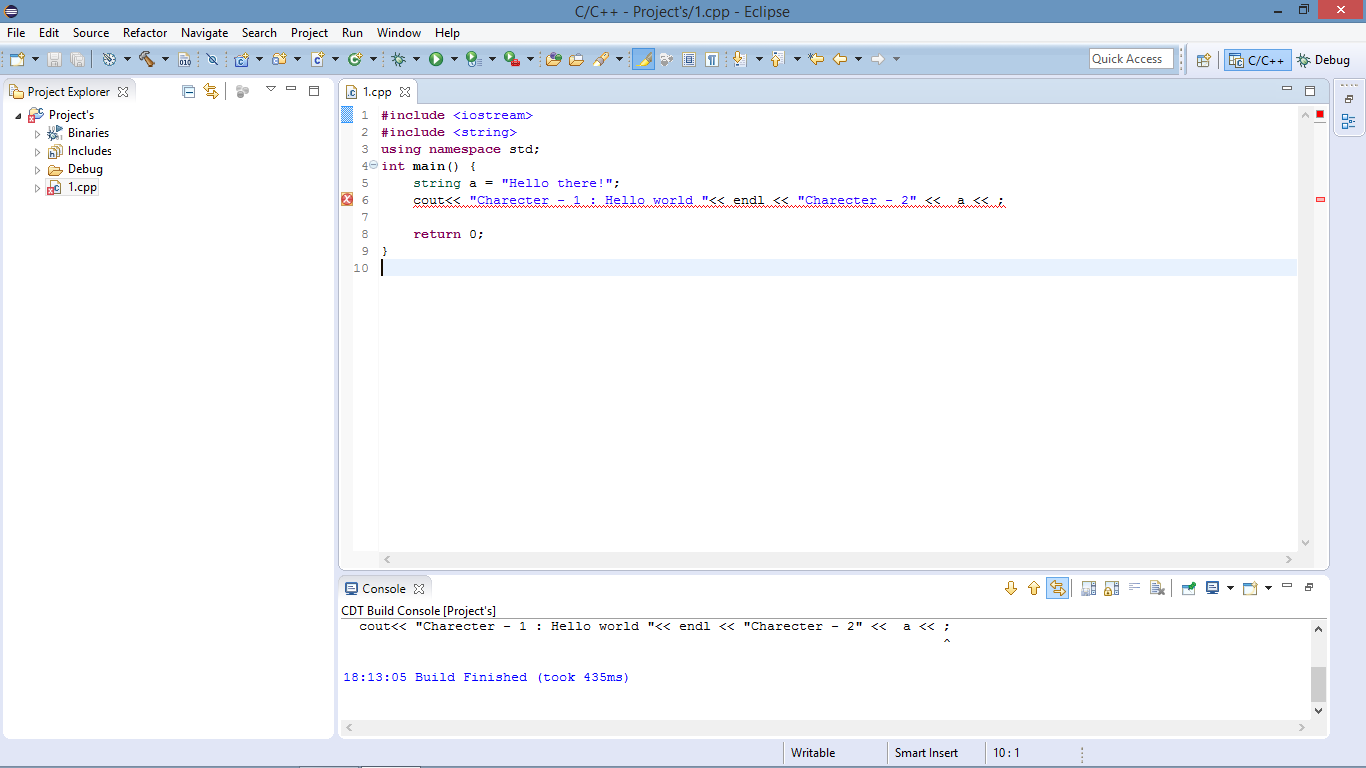1366x768 pixels.
Task: Start debugging with the bug icon
Action: (398, 59)
